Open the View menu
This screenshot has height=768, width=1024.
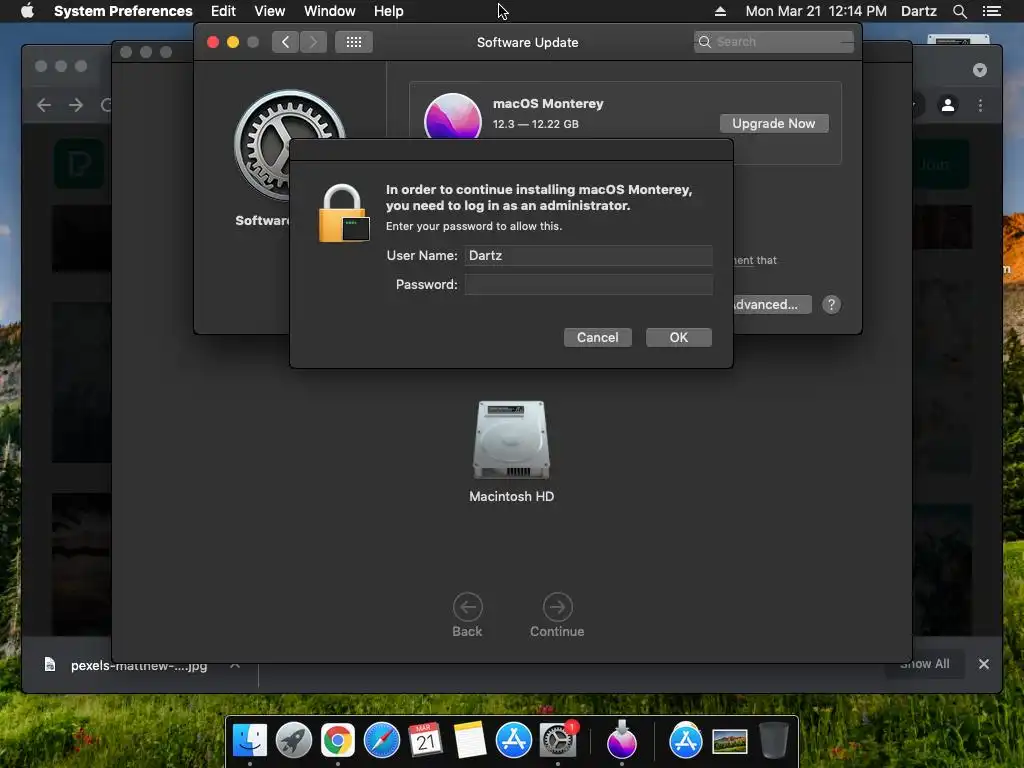[269, 11]
